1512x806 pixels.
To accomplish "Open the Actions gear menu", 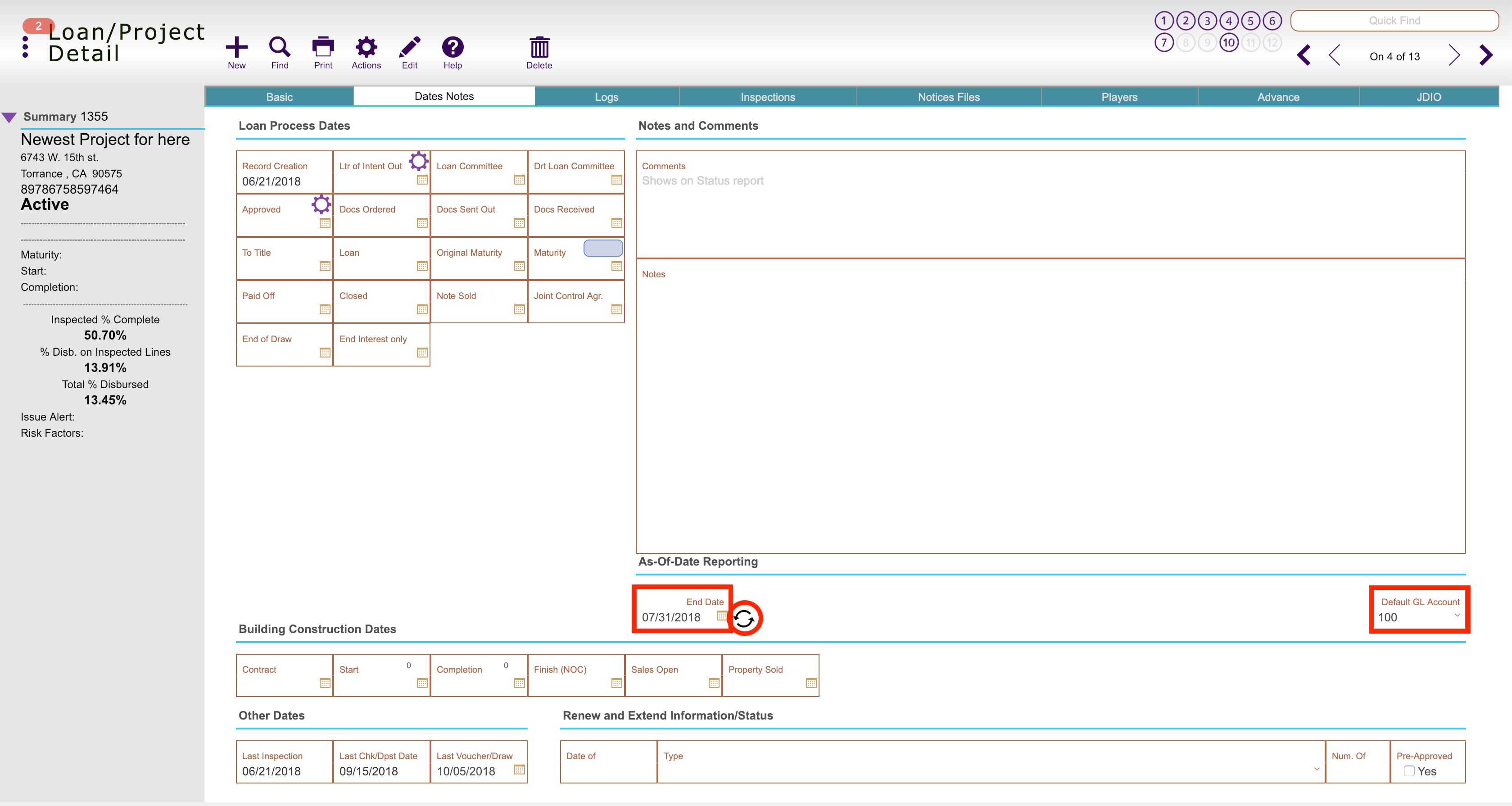I will pos(366,48).
